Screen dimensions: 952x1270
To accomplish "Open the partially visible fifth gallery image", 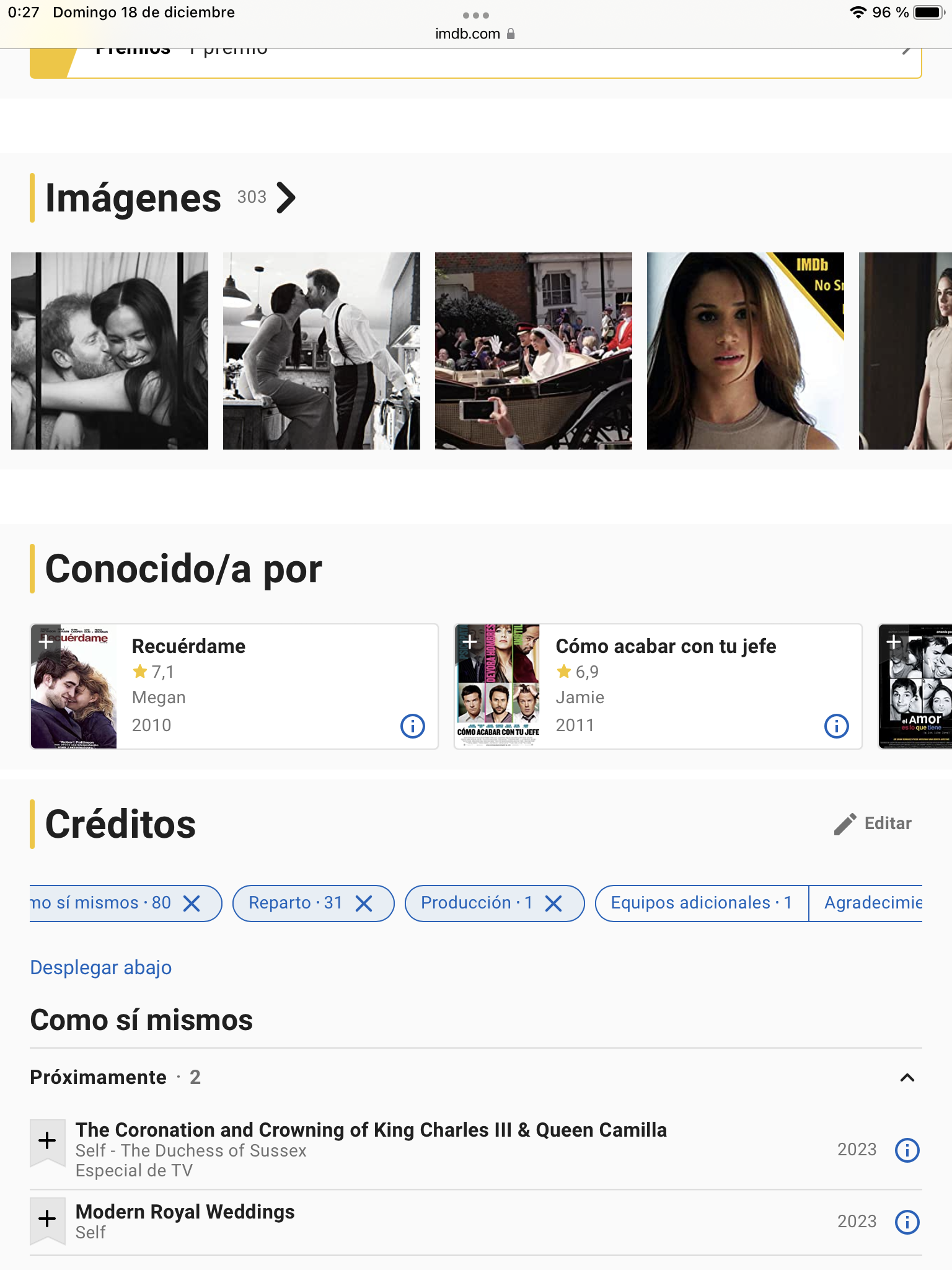I will [906, 351].
